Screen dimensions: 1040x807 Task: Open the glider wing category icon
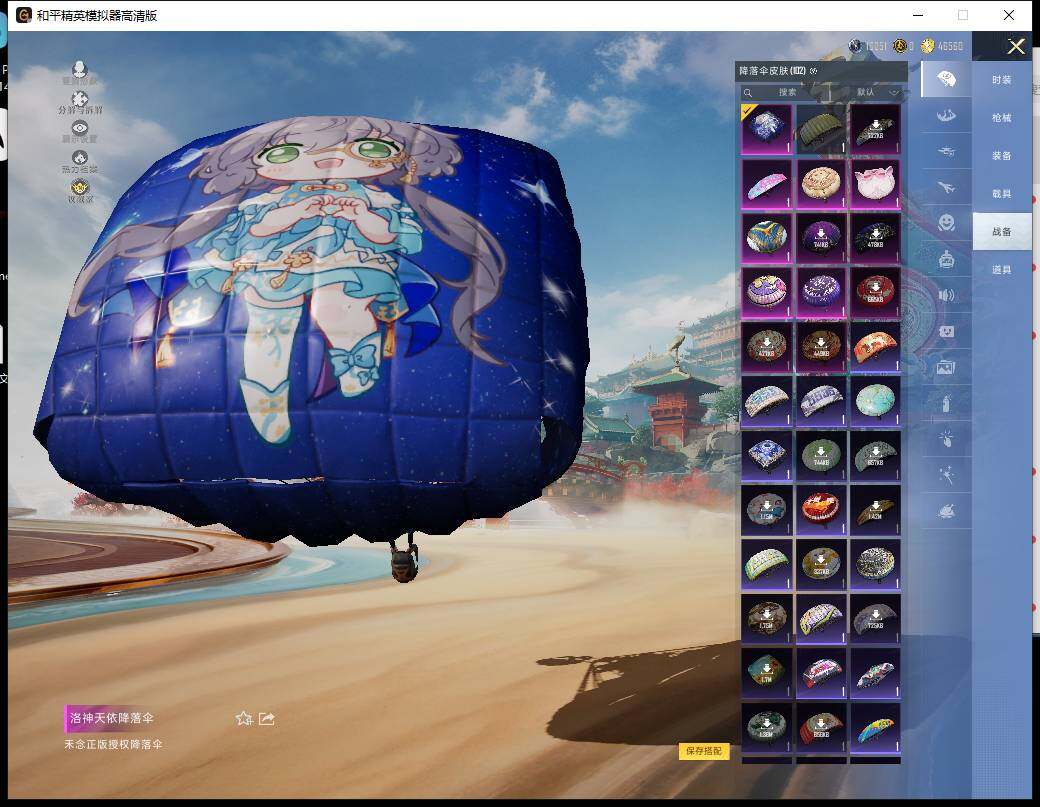pyautogui.click(x=946, y=116)
